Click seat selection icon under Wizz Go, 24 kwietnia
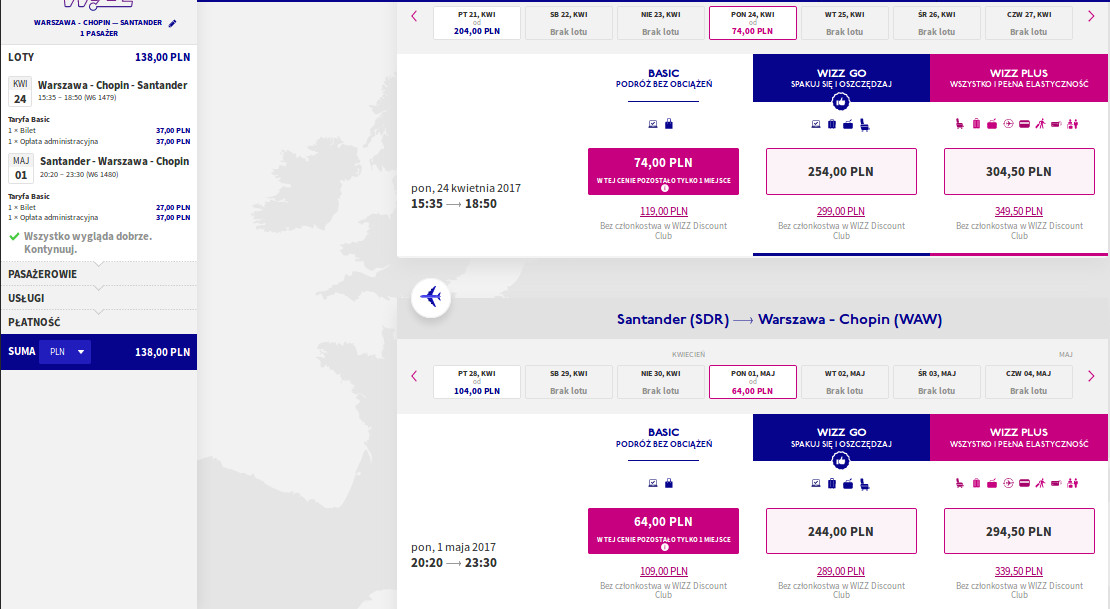The image size is (1110, 609). pos(864,125)
